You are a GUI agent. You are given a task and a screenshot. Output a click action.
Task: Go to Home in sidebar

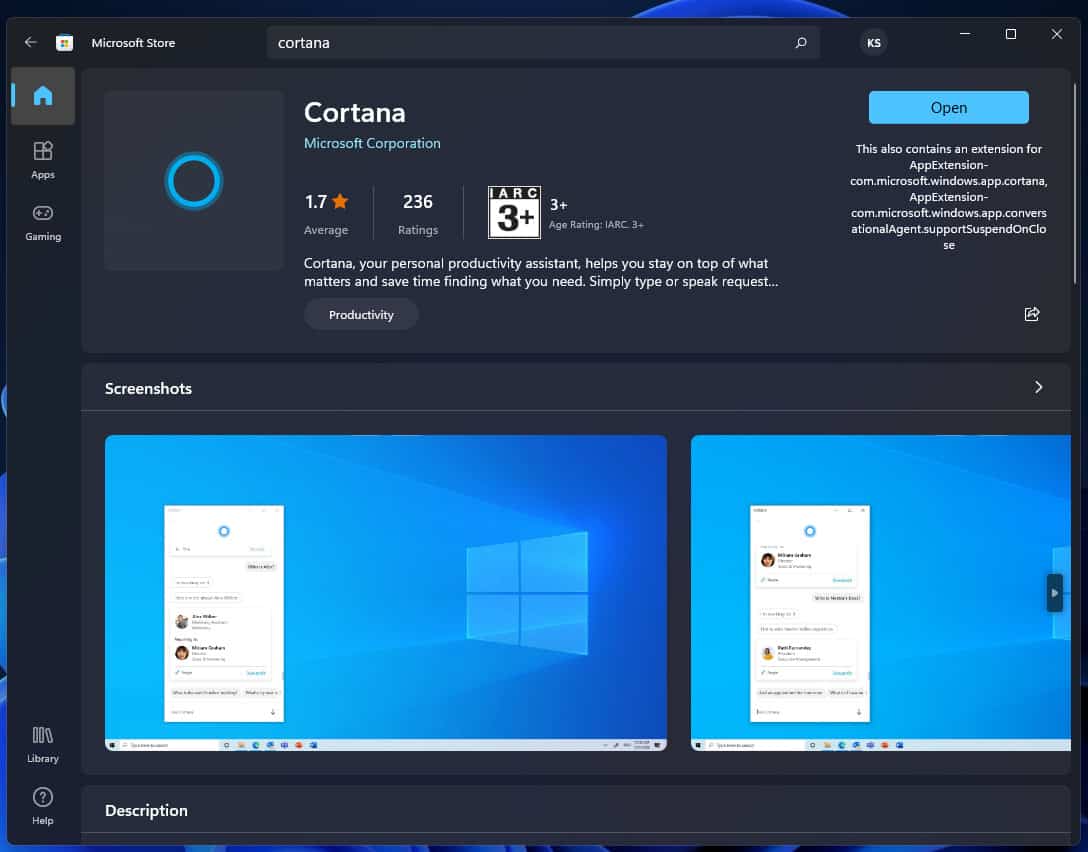point(43,96)
